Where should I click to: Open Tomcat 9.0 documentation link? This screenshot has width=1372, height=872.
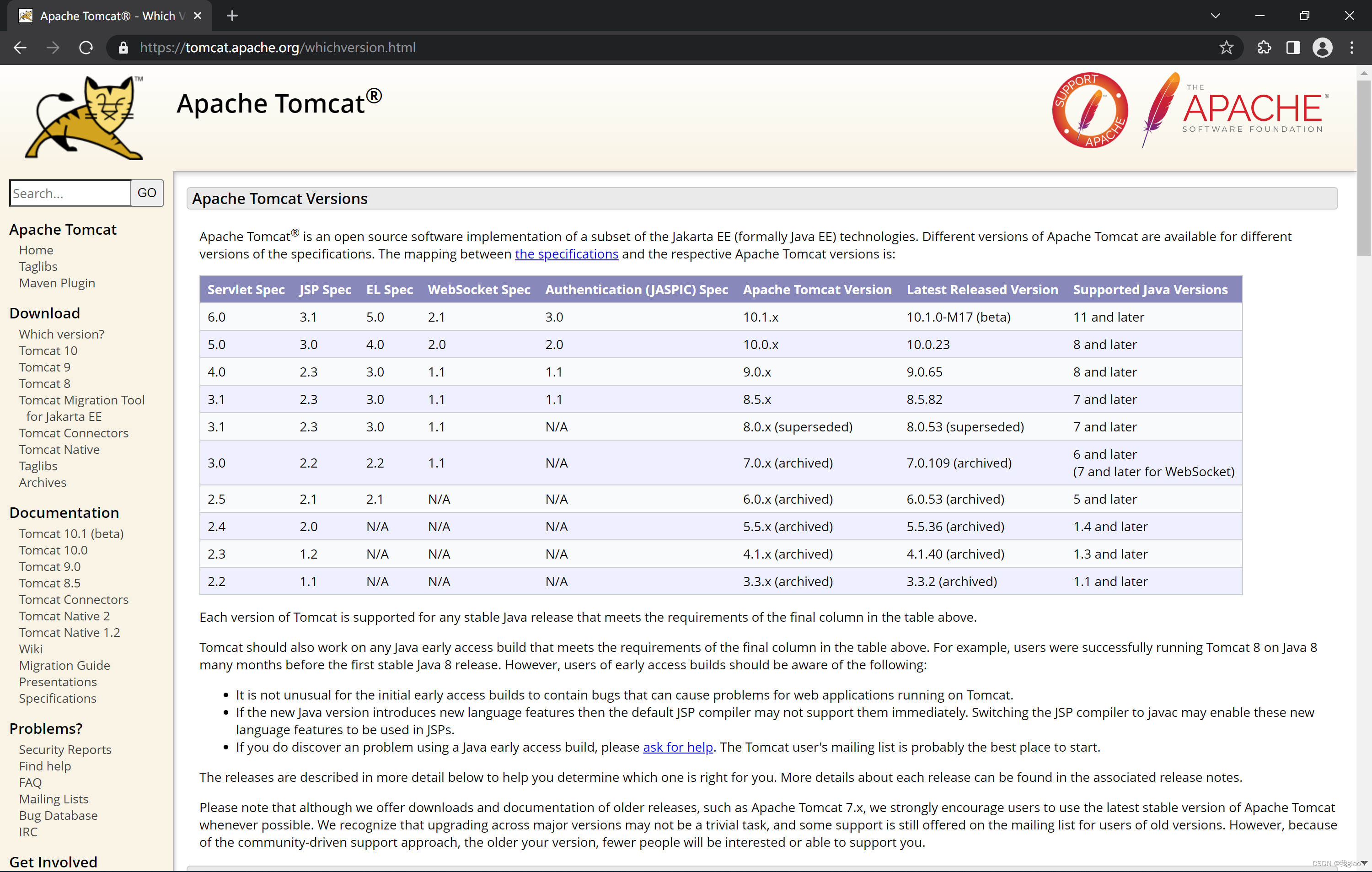[49, 568]
